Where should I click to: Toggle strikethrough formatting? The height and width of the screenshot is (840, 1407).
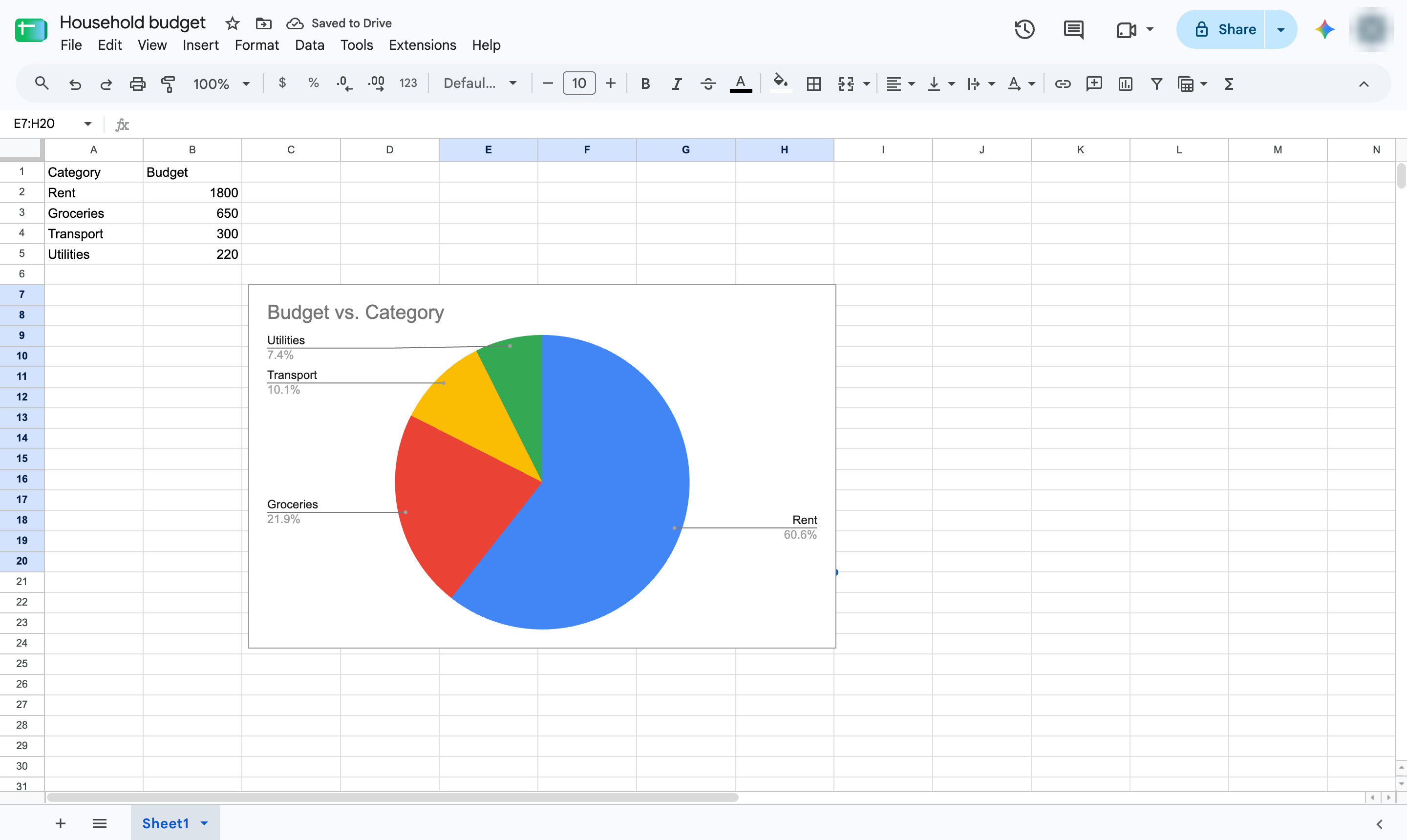pyautogui.click(x=708, y=84)
